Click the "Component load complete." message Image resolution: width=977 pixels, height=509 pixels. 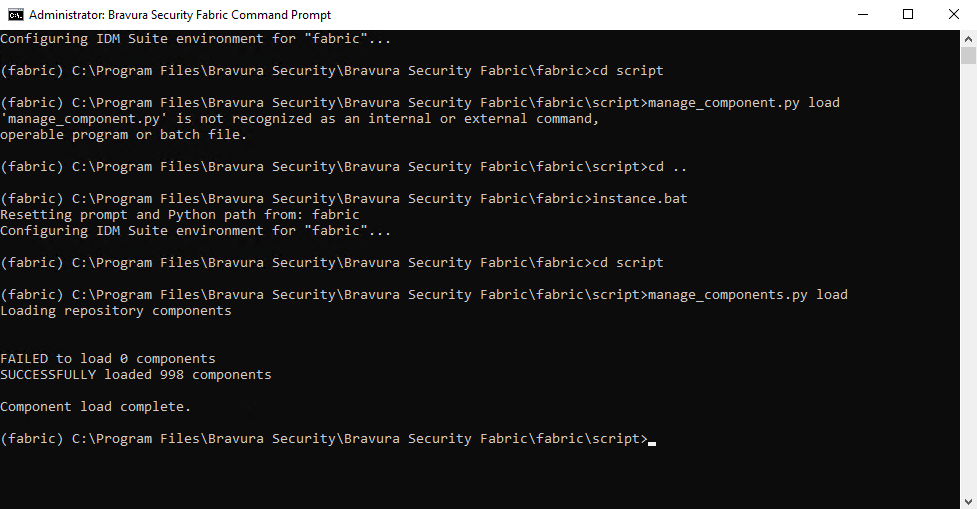point(96,407)
